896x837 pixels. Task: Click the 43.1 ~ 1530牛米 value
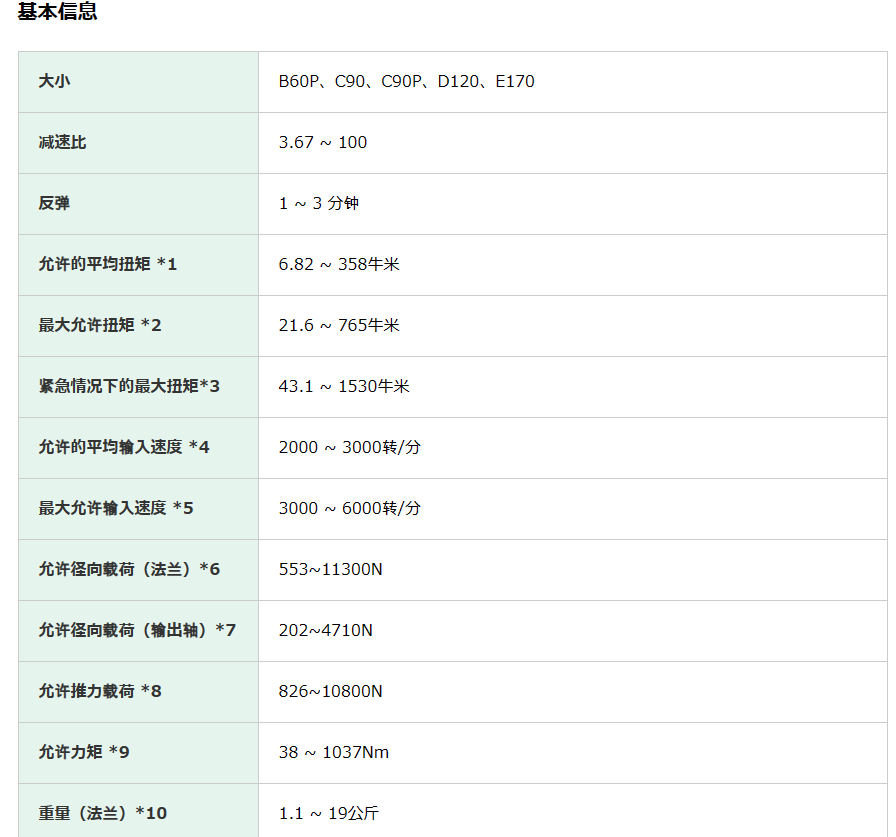(x=344, y=386)
